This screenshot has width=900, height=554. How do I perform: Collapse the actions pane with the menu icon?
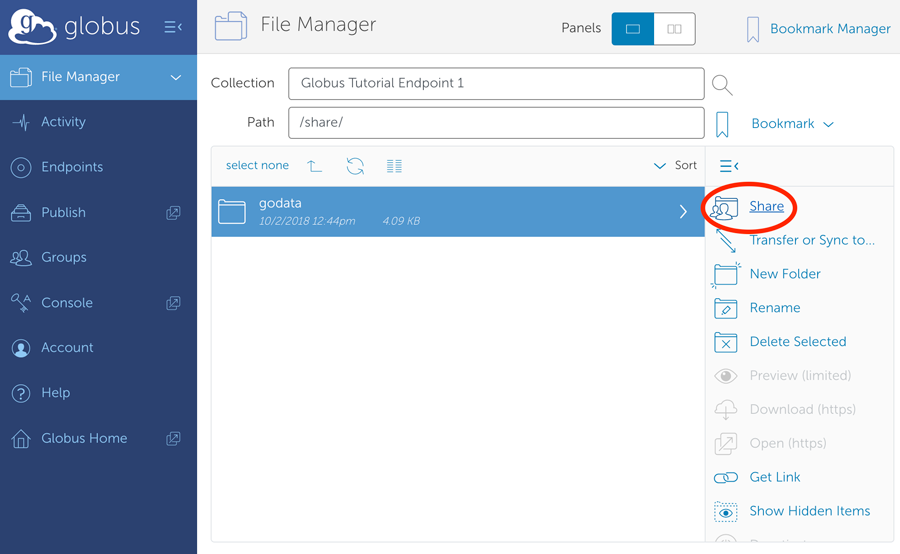click(728, 166)
